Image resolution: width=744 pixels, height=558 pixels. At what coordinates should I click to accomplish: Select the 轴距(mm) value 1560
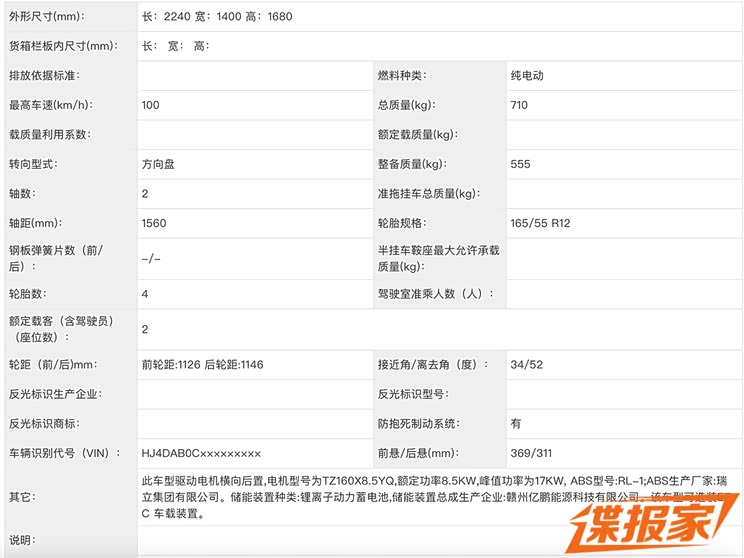tap(154, 223)
